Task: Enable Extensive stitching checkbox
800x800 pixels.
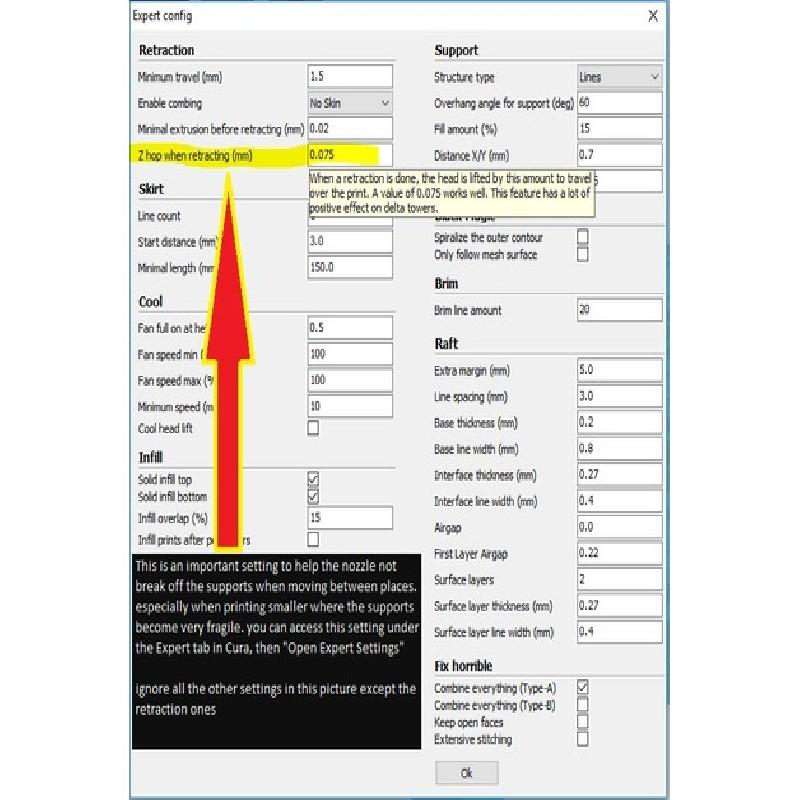Action: click(582, 739)
